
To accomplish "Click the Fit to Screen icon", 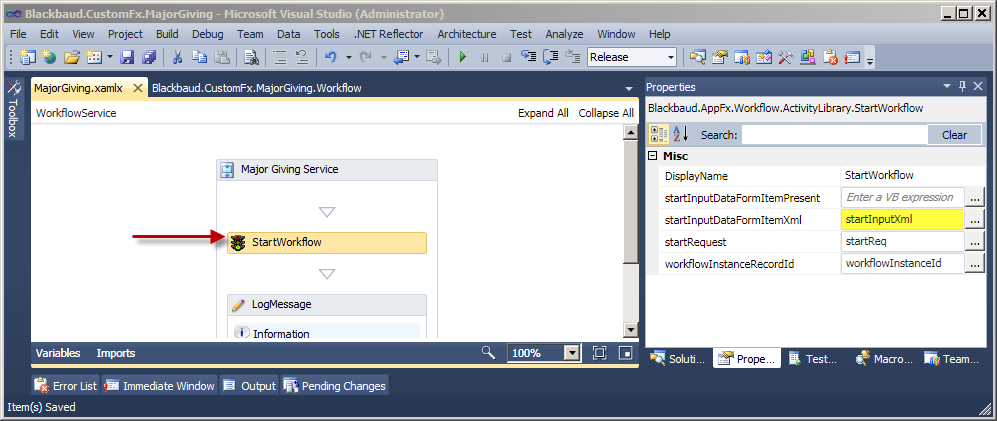I will tap(600, 353).
